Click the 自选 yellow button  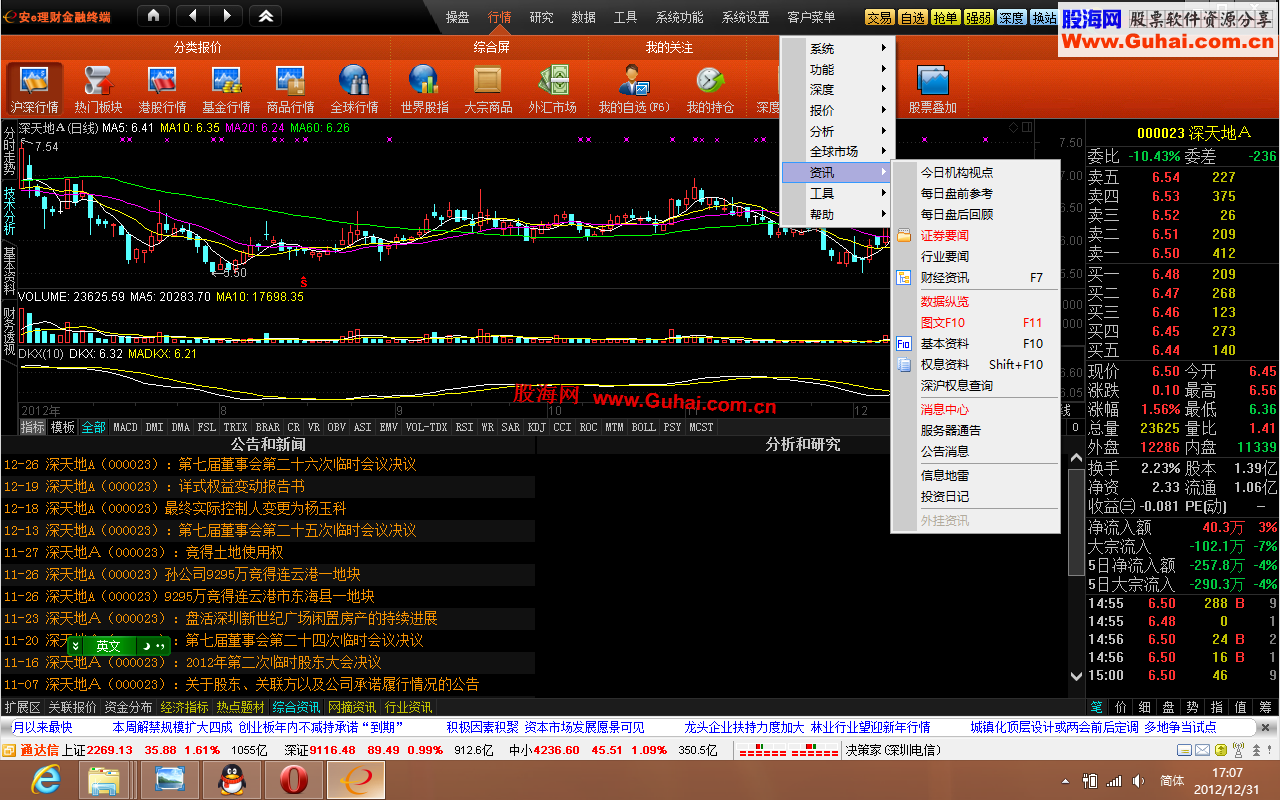tap(912, 18)
